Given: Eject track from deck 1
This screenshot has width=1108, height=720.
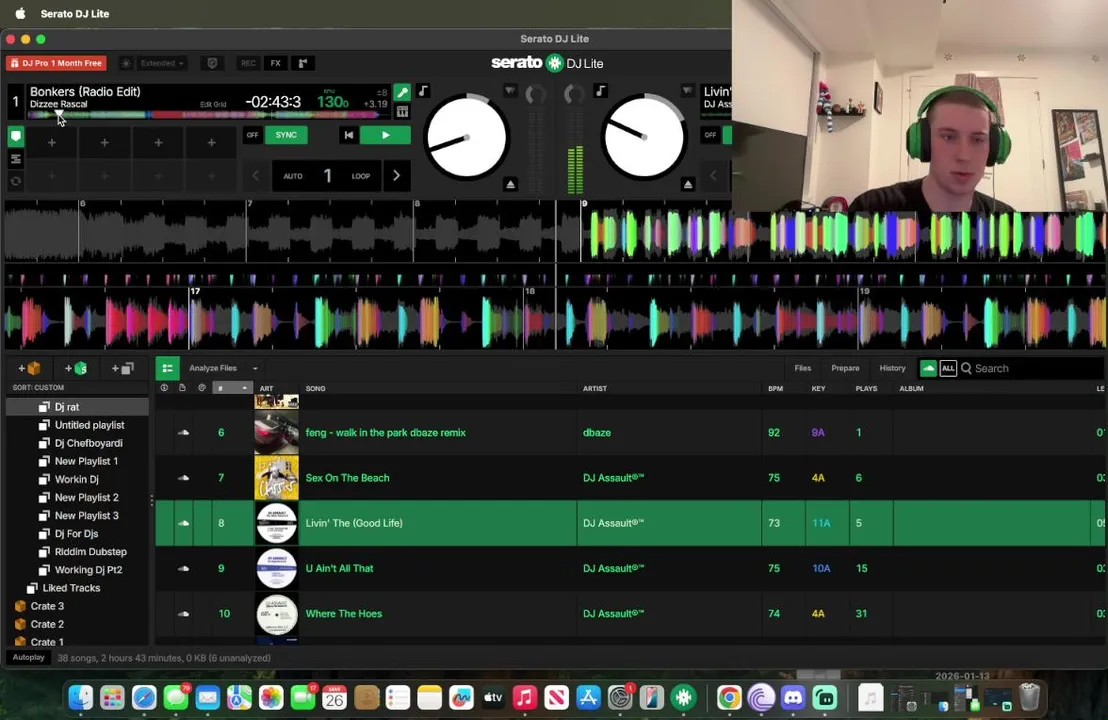Looking at the screenshot, I should pos(510,184).
